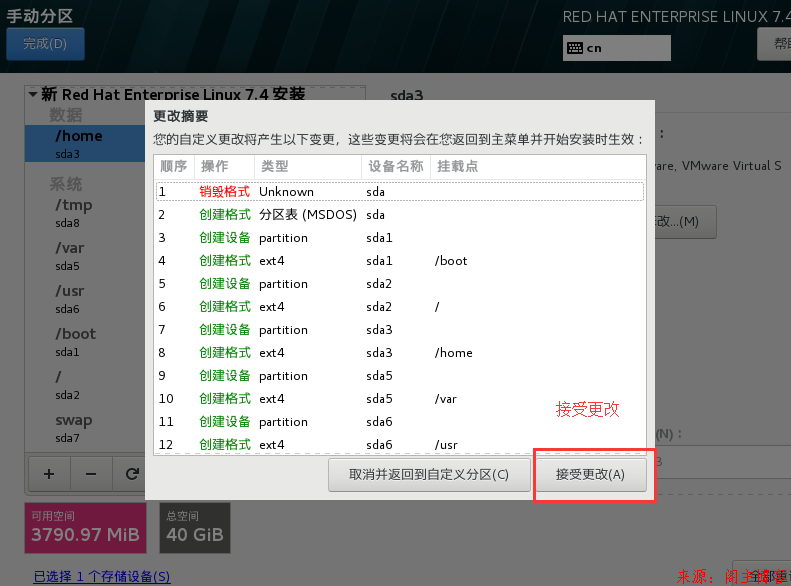This screenshot has height=586, width=791.
Task: Click the add mount point plus icon
Action: coord(49,474)
